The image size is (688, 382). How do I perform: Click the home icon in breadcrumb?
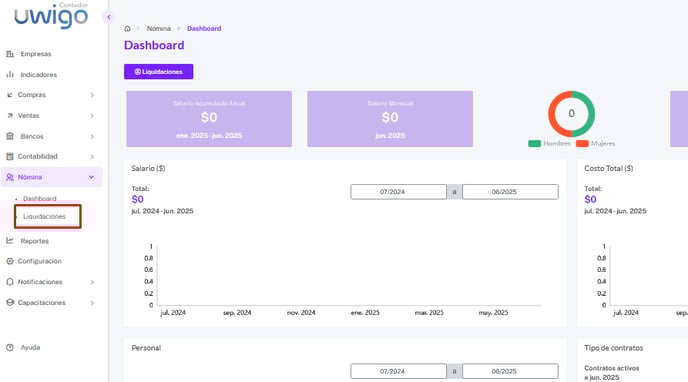click(127, 29)
